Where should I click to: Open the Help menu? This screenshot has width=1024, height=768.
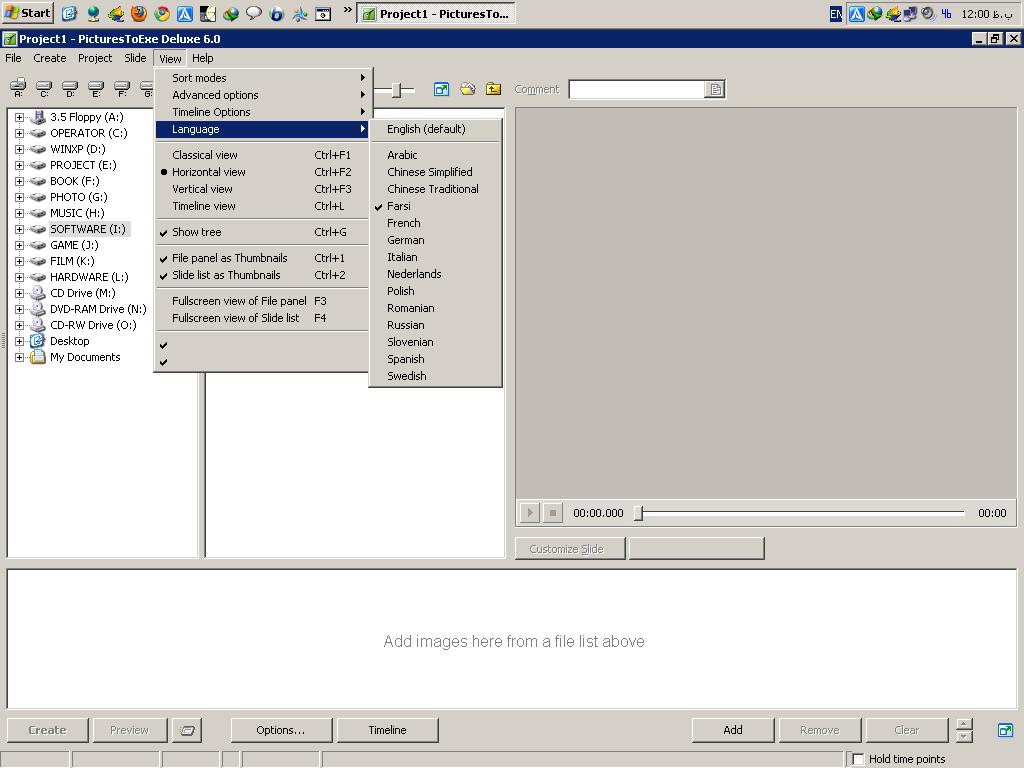(202, 58)
